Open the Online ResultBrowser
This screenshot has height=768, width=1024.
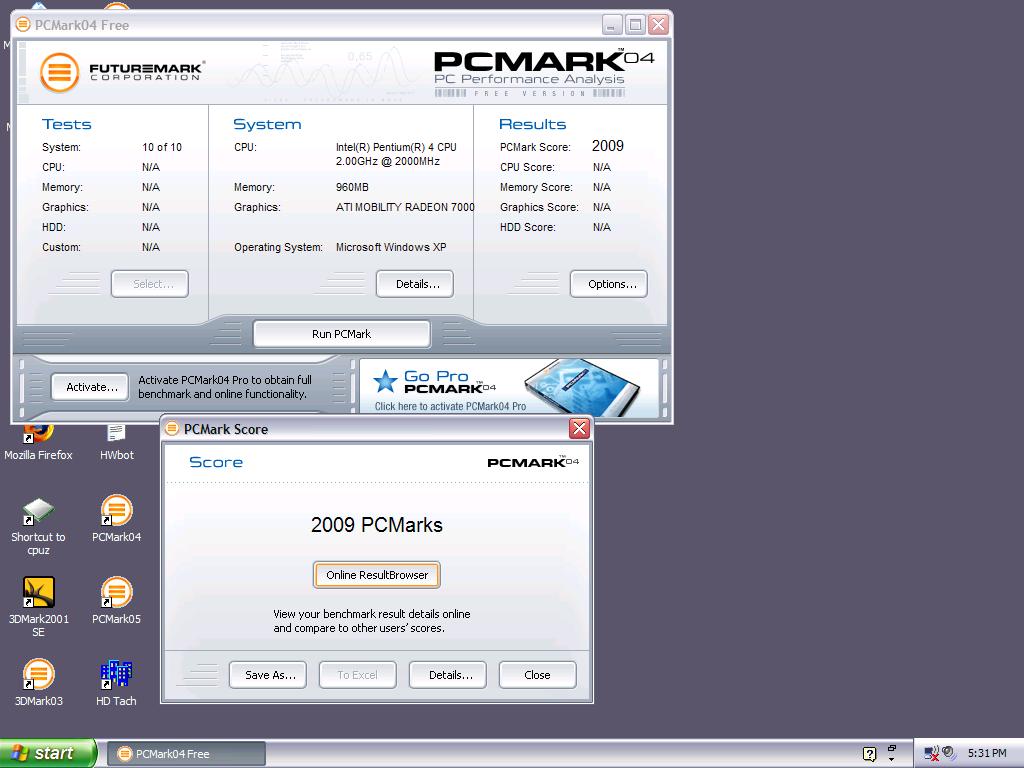click(377, 575)
